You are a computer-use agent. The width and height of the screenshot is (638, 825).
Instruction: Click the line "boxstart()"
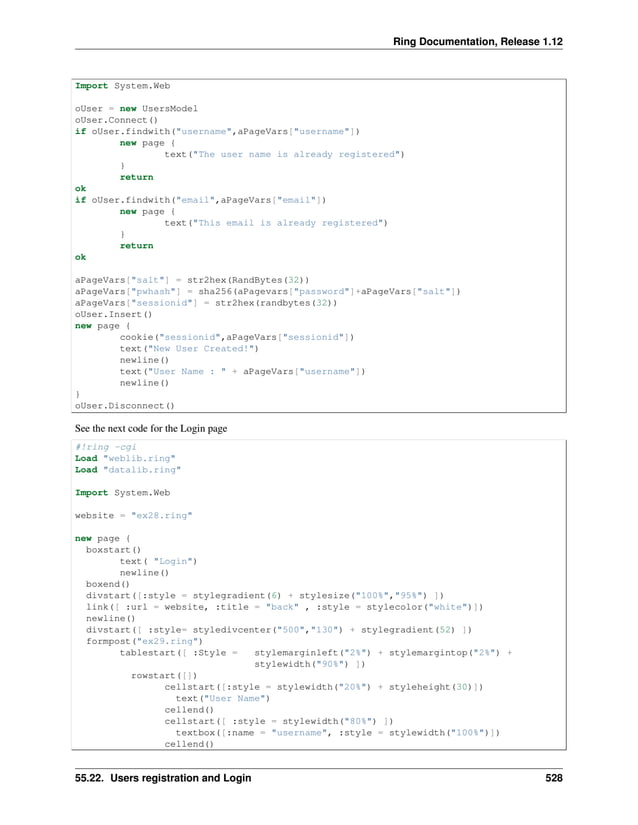tap(114, 550)
